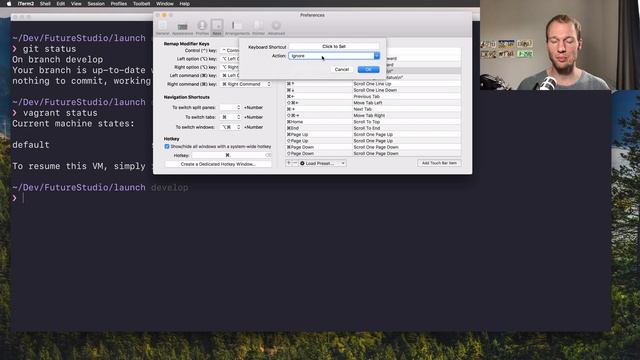
Task: Click 'Current machine states:' line in terminal
Action: tap(73, 124)
